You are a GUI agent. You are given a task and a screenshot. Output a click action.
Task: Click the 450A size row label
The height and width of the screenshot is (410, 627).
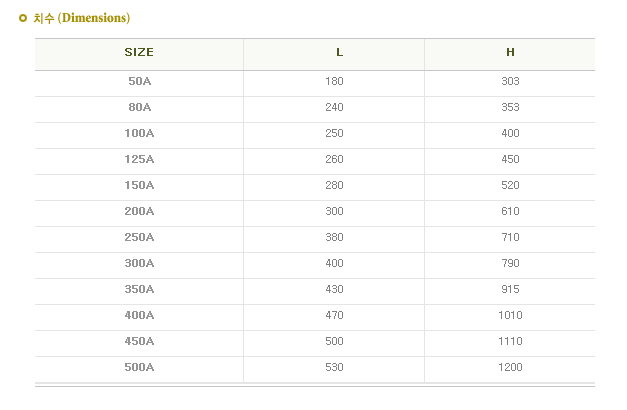pos(139,341)
